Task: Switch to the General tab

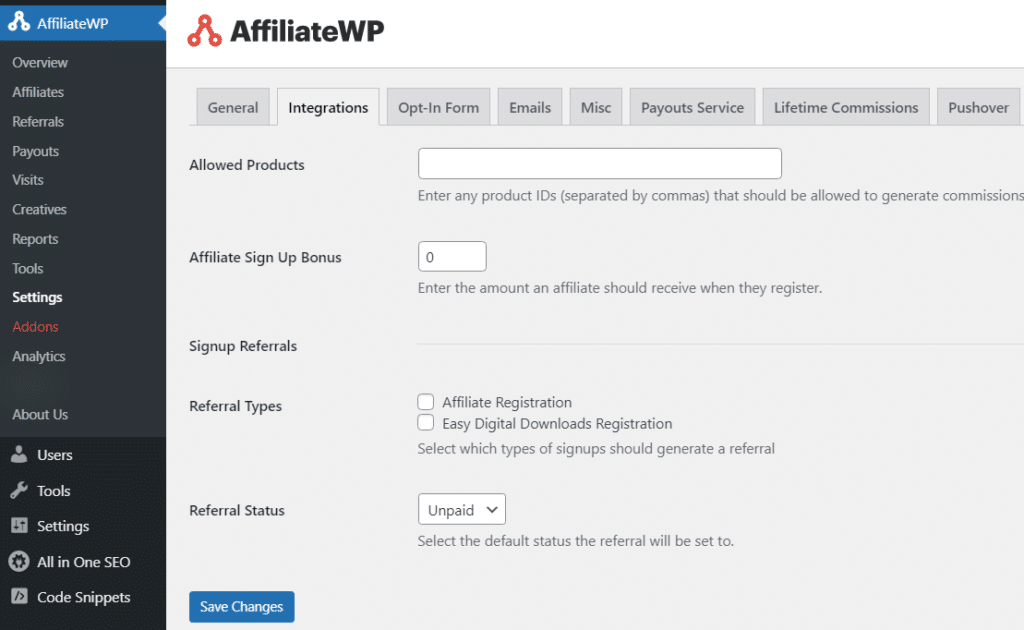Action: pos(232,107)
